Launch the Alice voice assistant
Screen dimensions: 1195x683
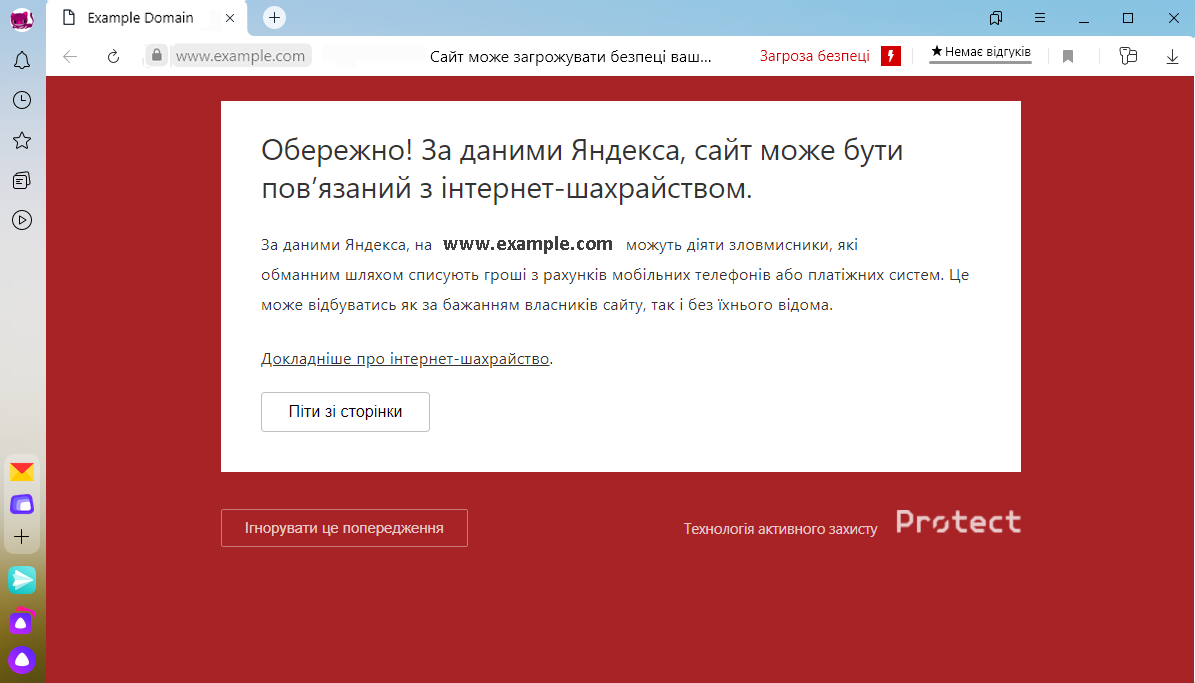tap(22, 660)
